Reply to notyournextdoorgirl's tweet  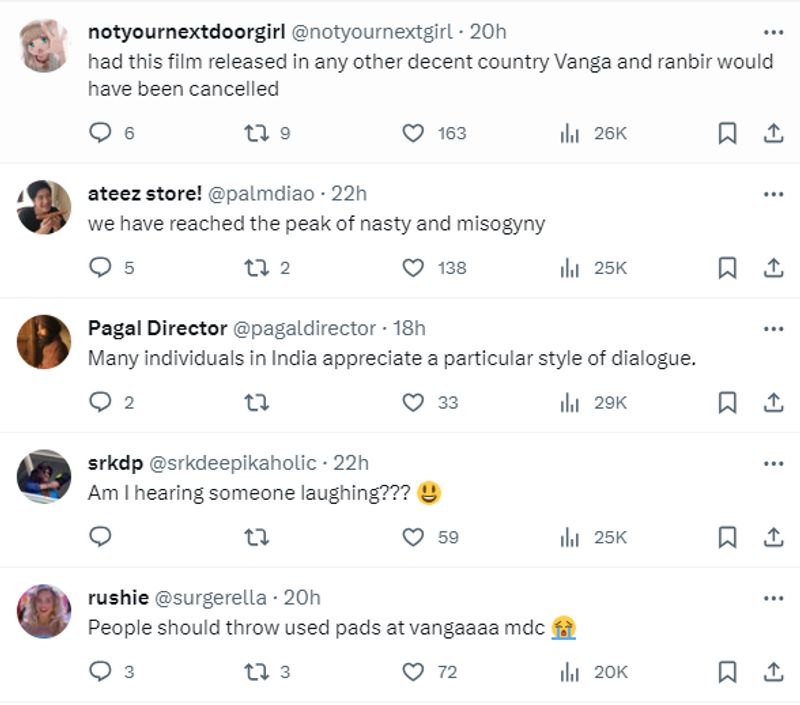pos(100,133)
